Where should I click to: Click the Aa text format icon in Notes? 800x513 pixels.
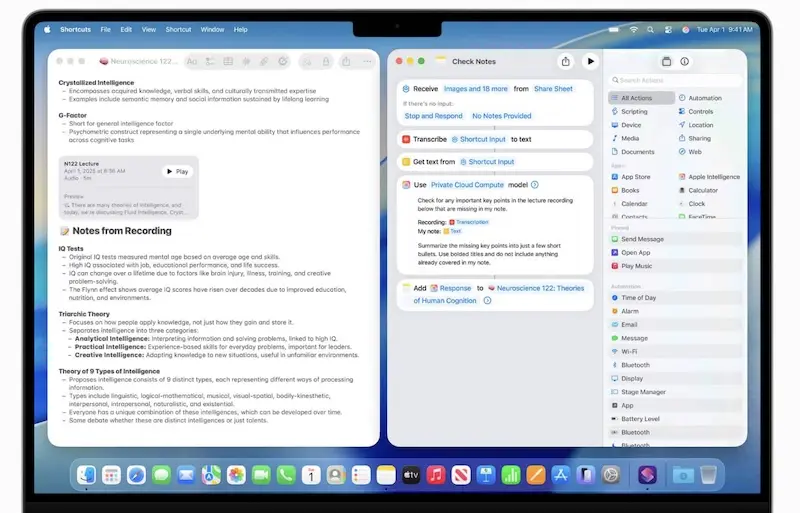coord(192,61)
